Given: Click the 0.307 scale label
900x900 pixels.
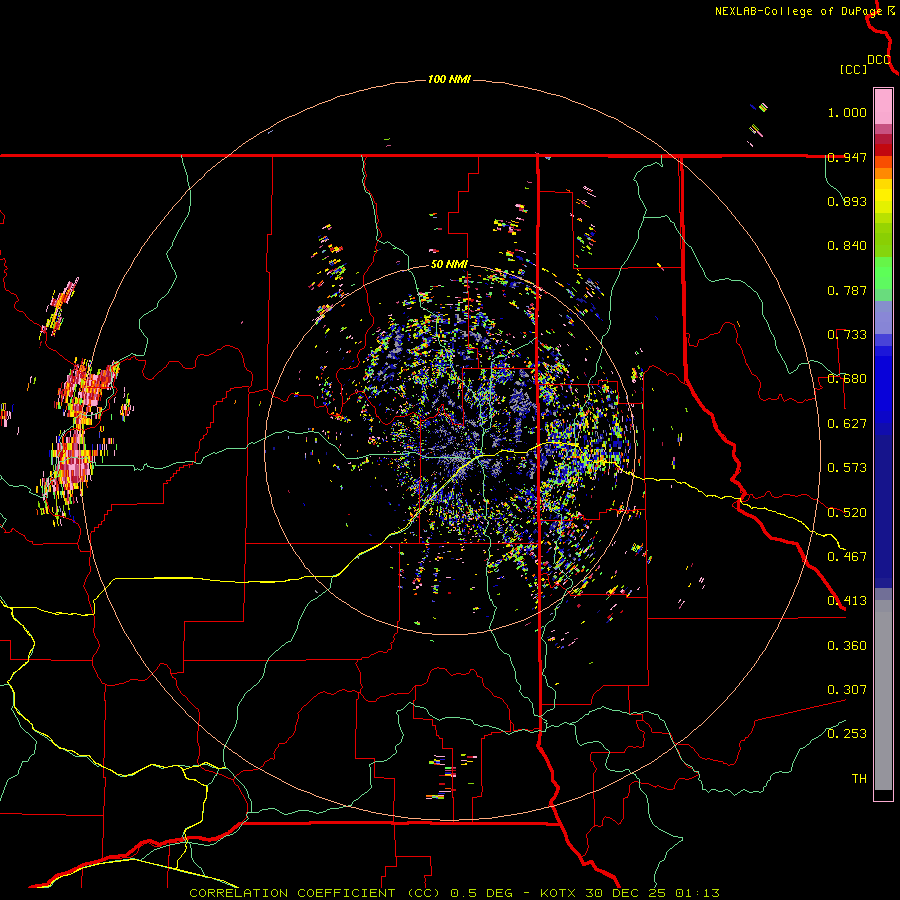Looking at the screenshot, I should pyautogui.click(x=847, y=690).
